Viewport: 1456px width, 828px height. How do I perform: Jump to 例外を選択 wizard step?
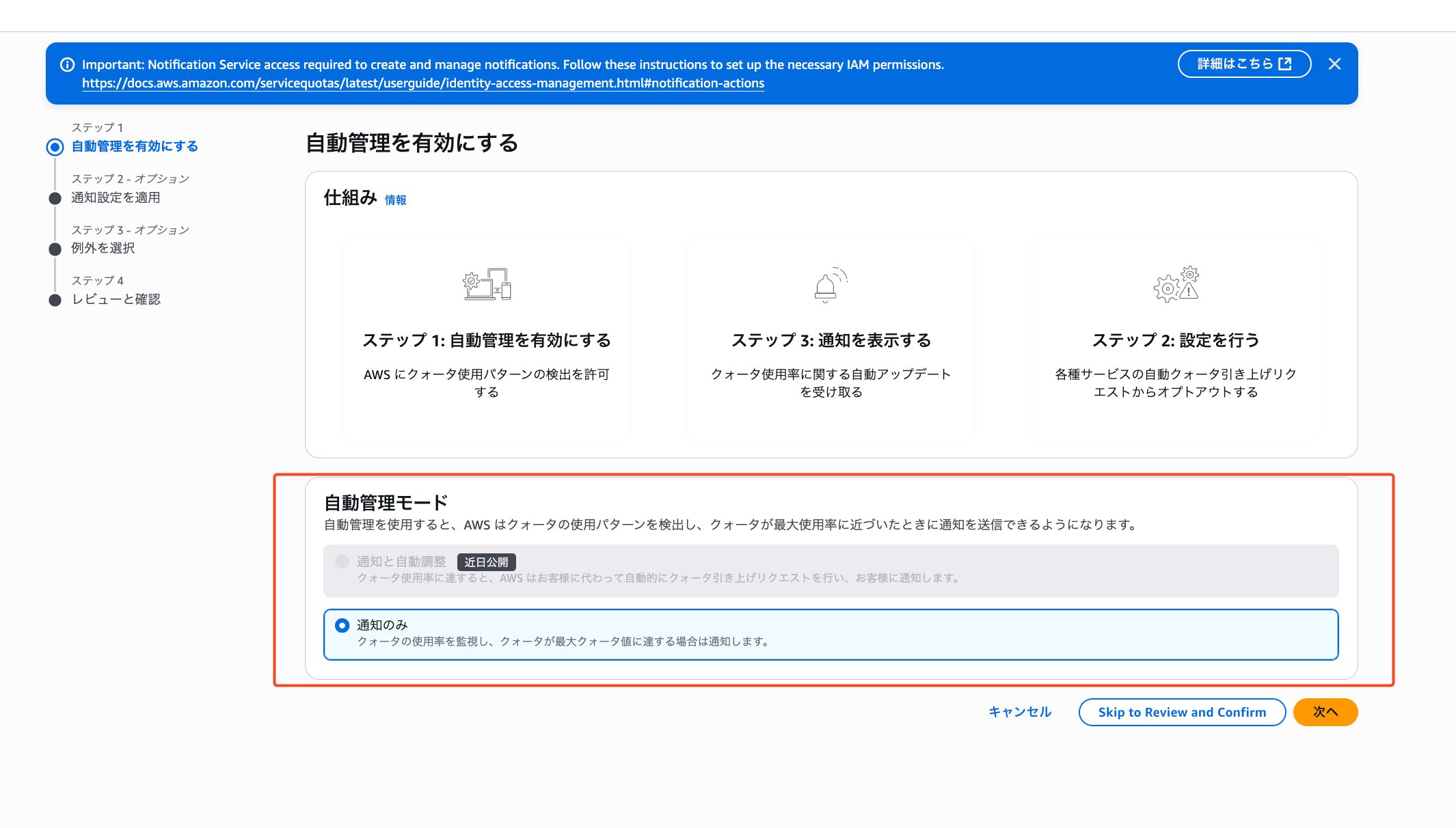tap(103, 248)
